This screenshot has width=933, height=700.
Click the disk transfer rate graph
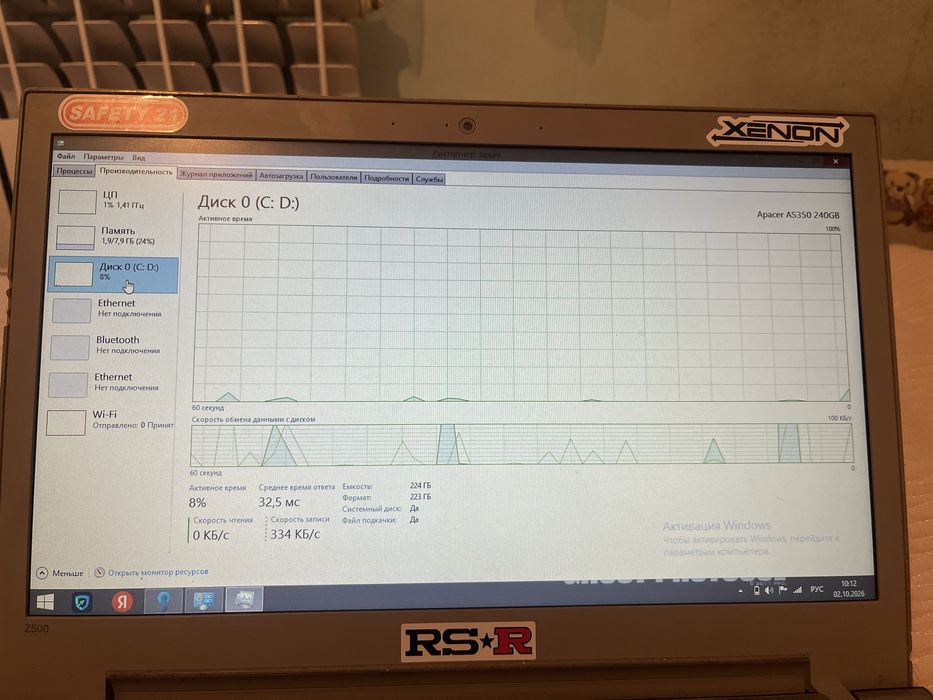coord(522,445)
